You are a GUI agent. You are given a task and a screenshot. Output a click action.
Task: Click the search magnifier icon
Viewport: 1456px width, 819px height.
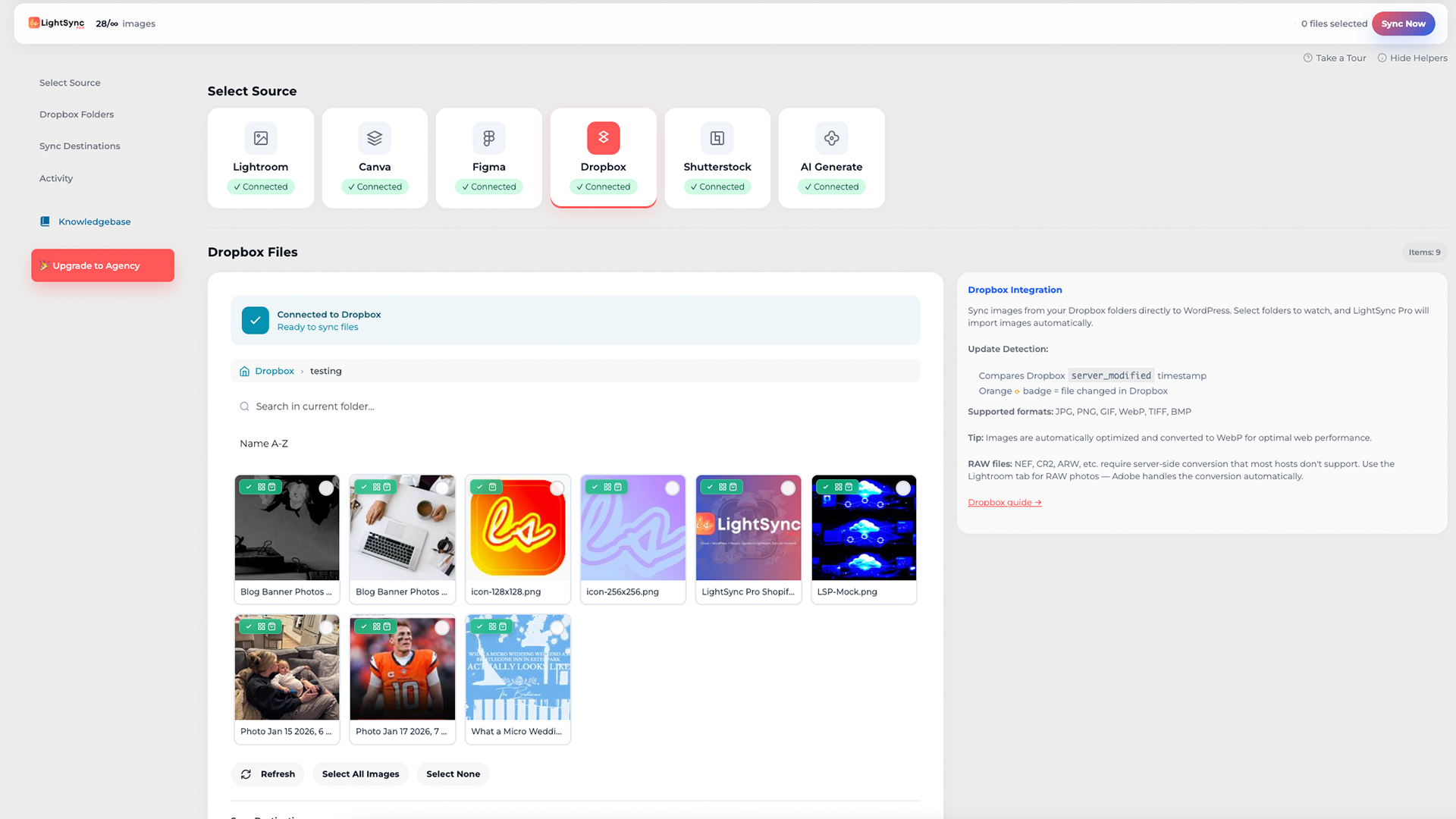[244, 406]
